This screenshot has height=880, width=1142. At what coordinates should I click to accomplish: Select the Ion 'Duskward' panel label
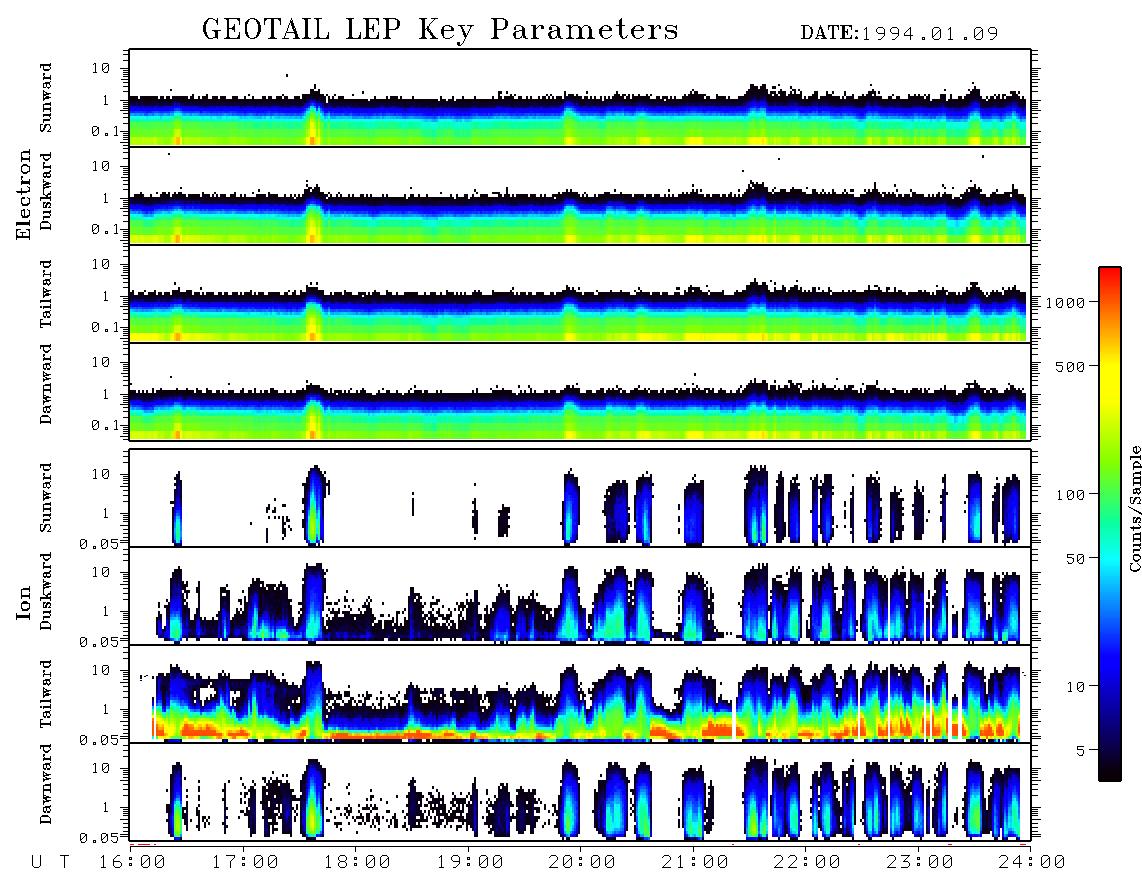pos(46,591)
